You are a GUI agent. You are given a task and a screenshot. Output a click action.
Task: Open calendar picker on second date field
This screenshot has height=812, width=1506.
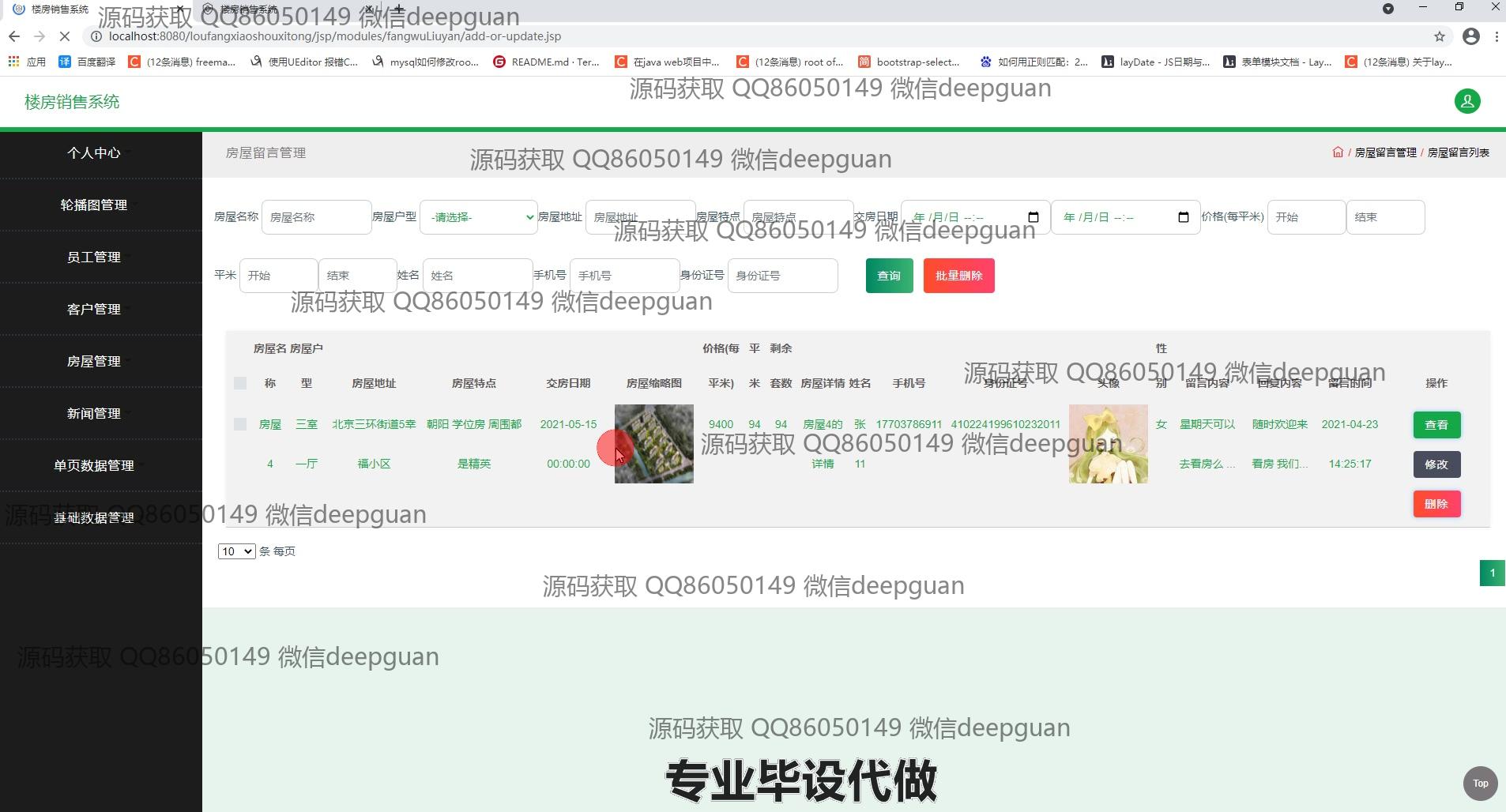[x=1183, y=217]
